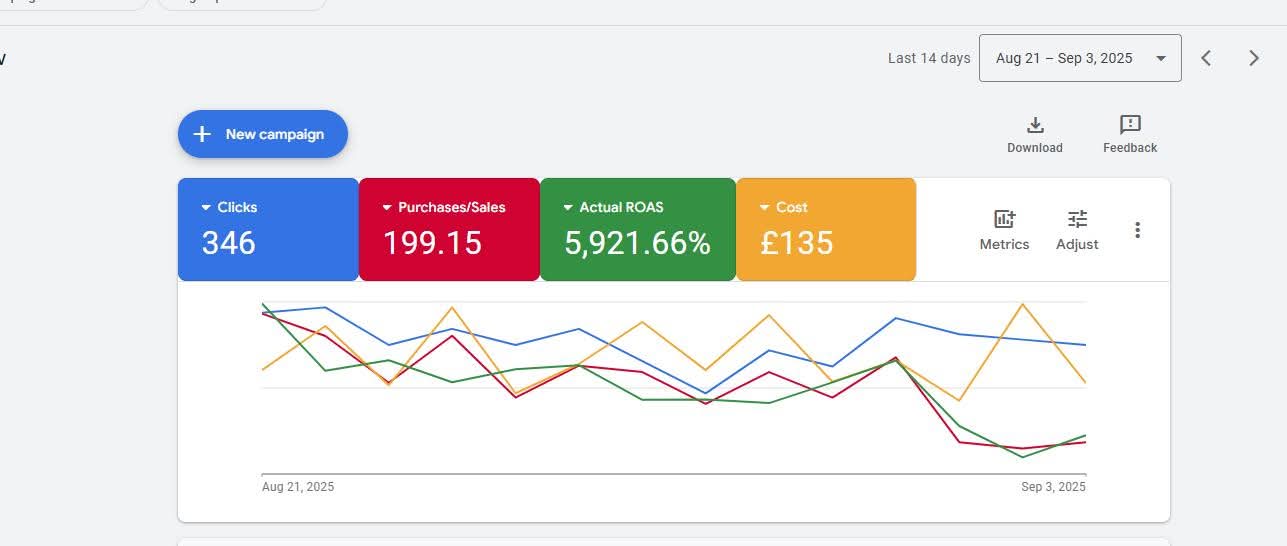This screenshot has height=546, width=1287.
Task: Click the £135 value on orange card
Action: (x=796, y=243)
